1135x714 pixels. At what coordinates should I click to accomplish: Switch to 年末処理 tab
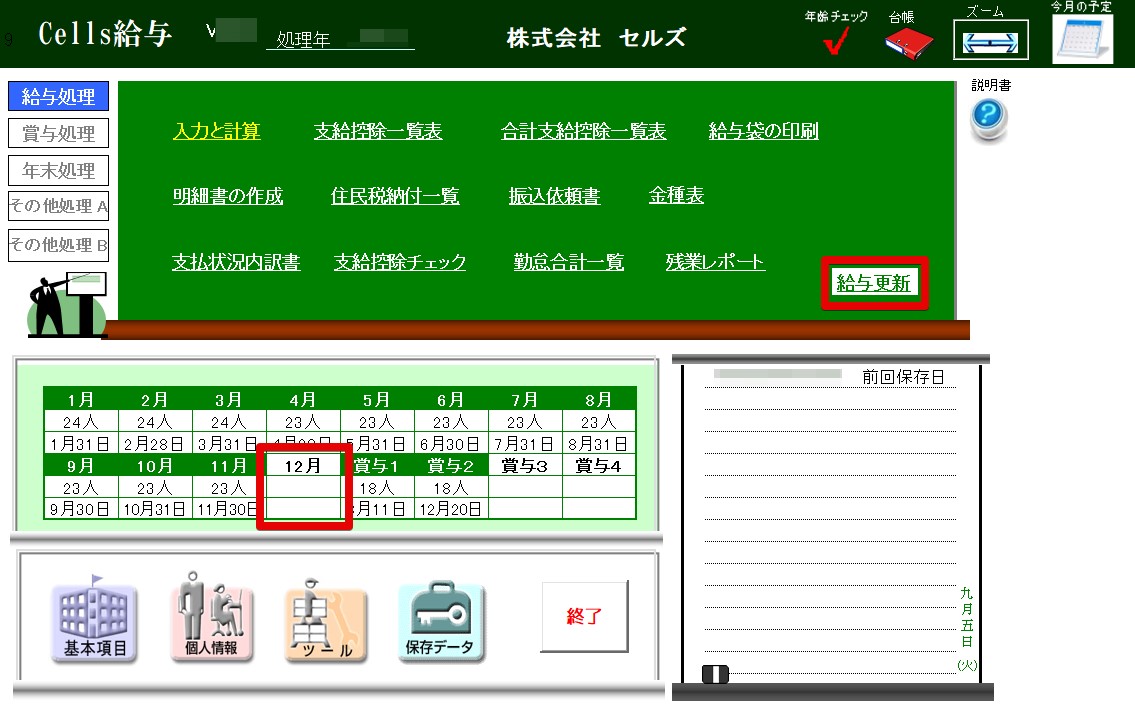tap(58, 170)
